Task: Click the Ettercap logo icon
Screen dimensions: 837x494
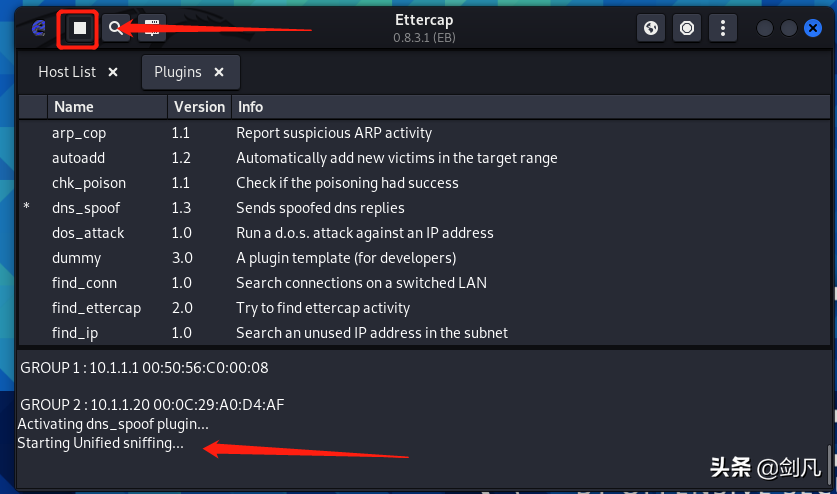Action: (39, 28)
